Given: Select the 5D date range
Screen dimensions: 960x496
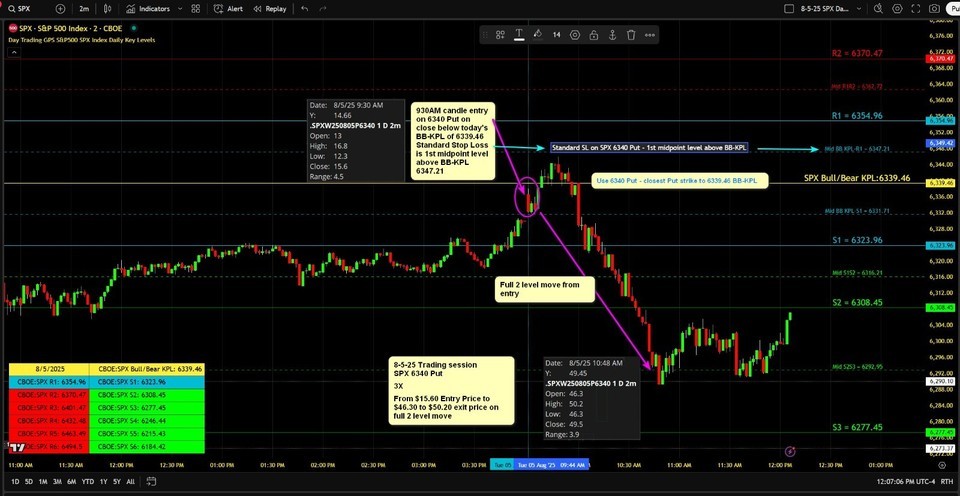Looking at the screenshot, I should [x=29, y=482].
